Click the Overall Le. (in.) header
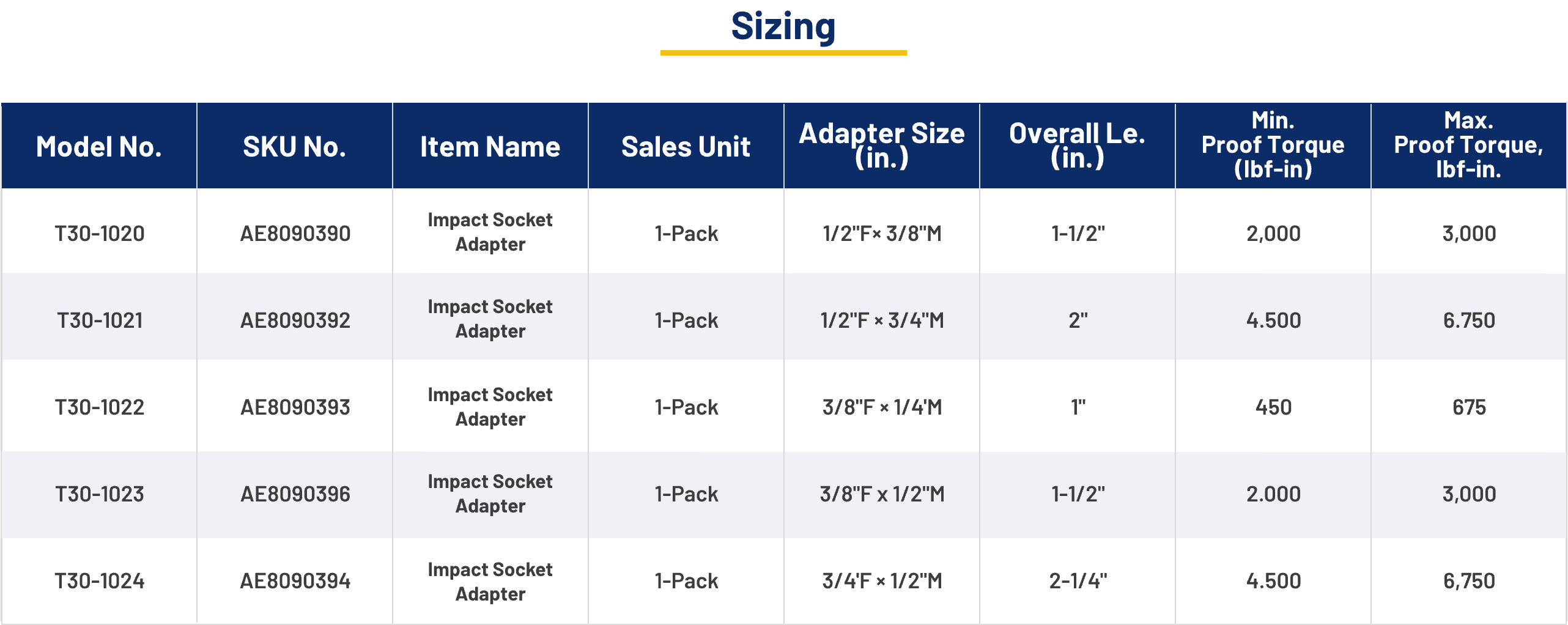1568x625 pixels. (x=1077, y=146)
